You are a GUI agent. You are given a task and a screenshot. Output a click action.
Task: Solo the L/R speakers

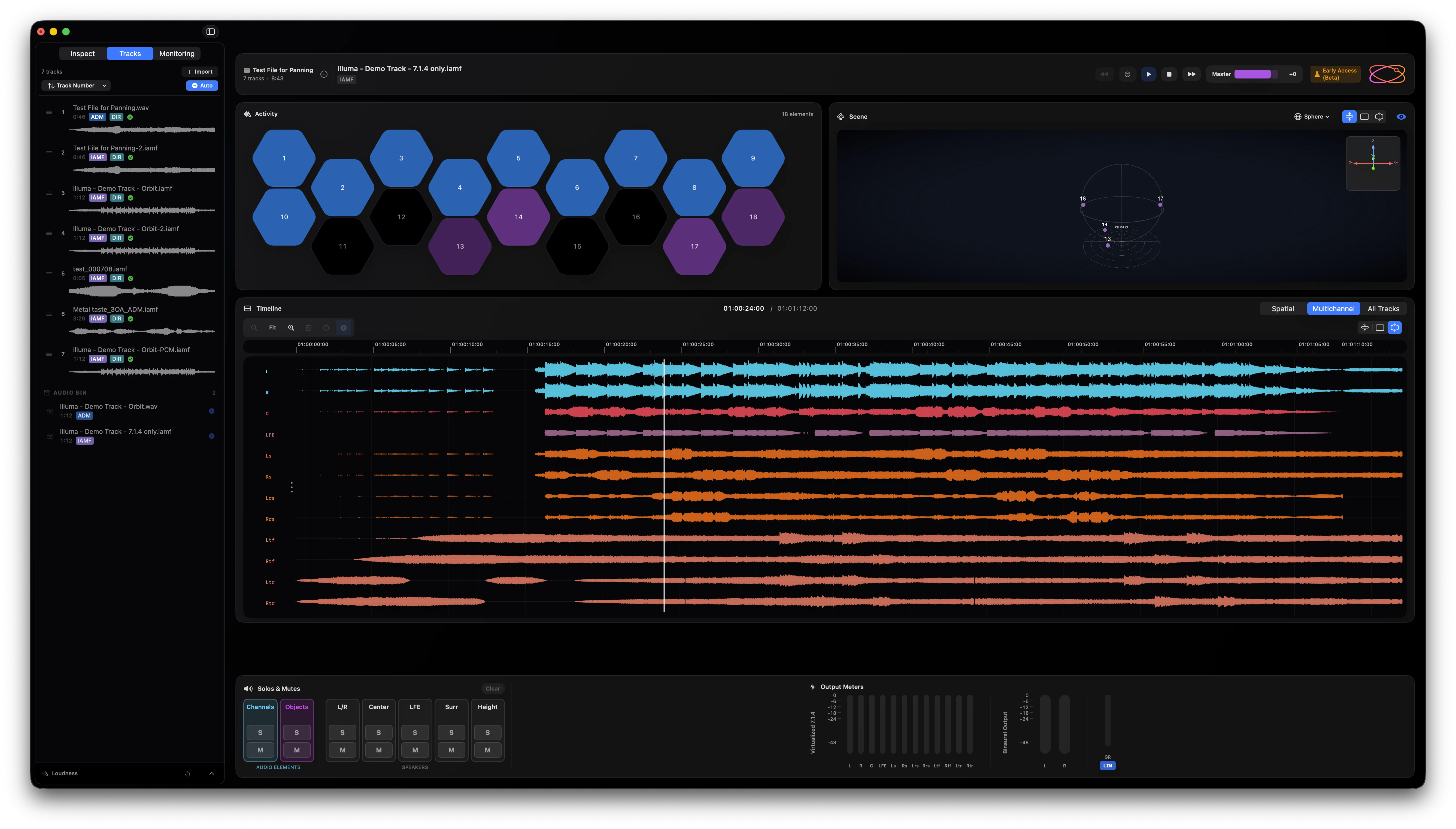(343, 732)
